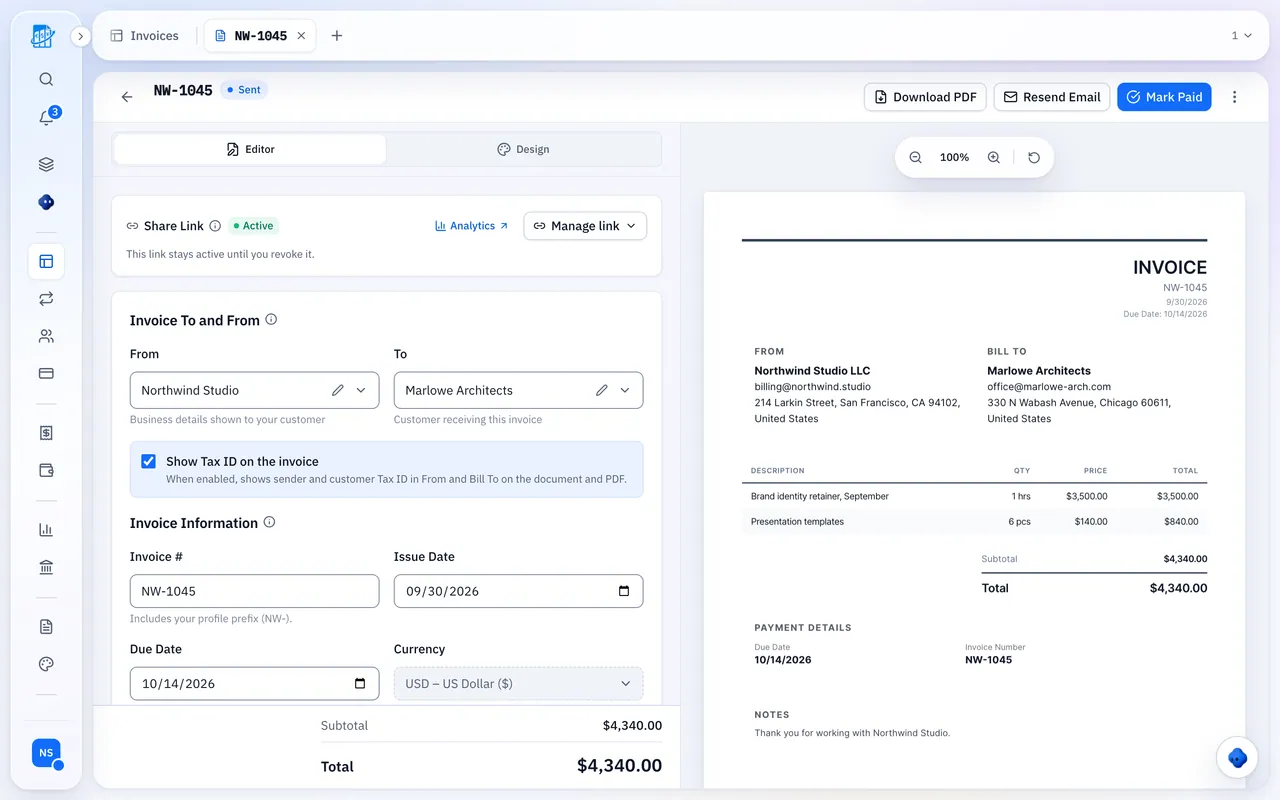Open the customers people sidebar icon

46,336
